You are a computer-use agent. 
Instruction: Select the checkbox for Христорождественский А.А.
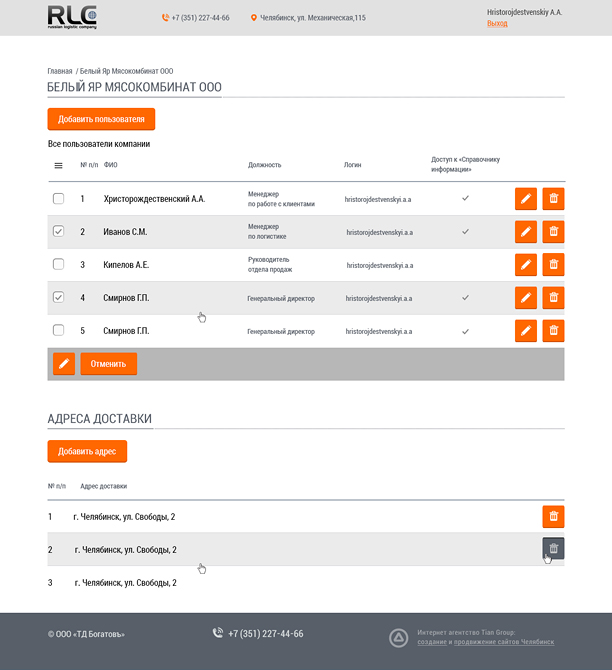pos(59,199)
